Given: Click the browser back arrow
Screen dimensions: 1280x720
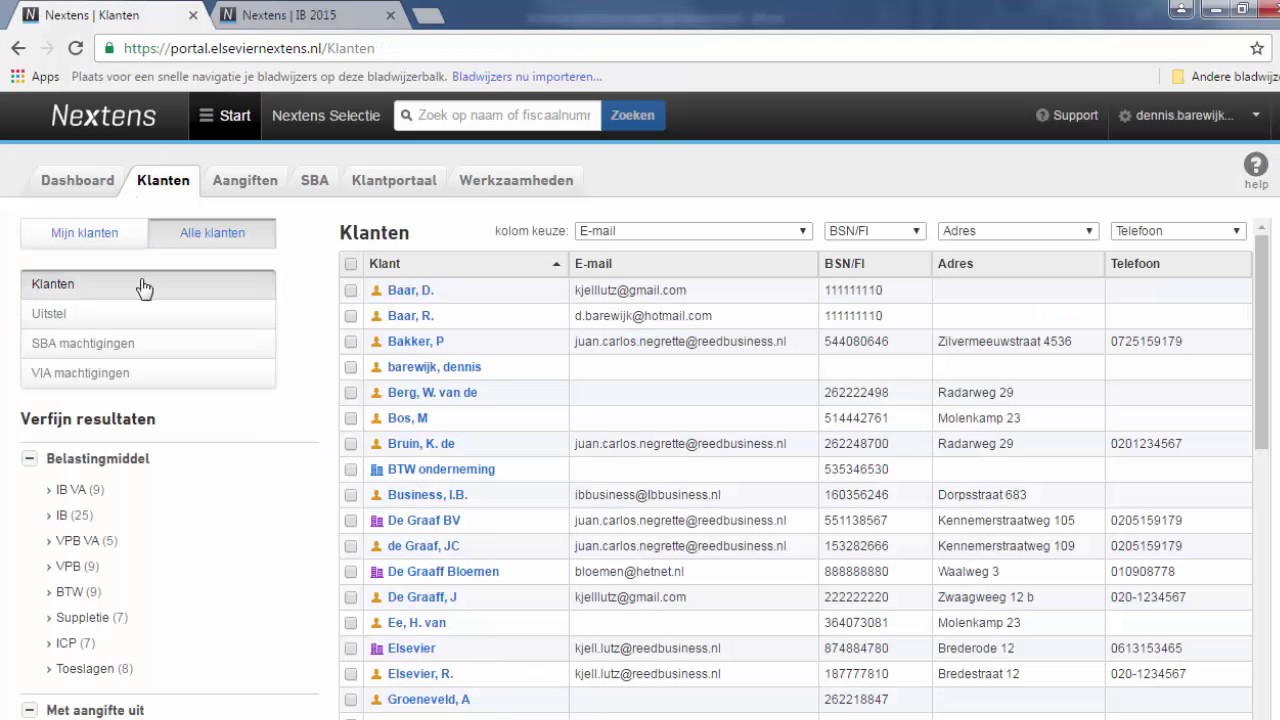Looking at the screenshot, I should pos(18,48).
